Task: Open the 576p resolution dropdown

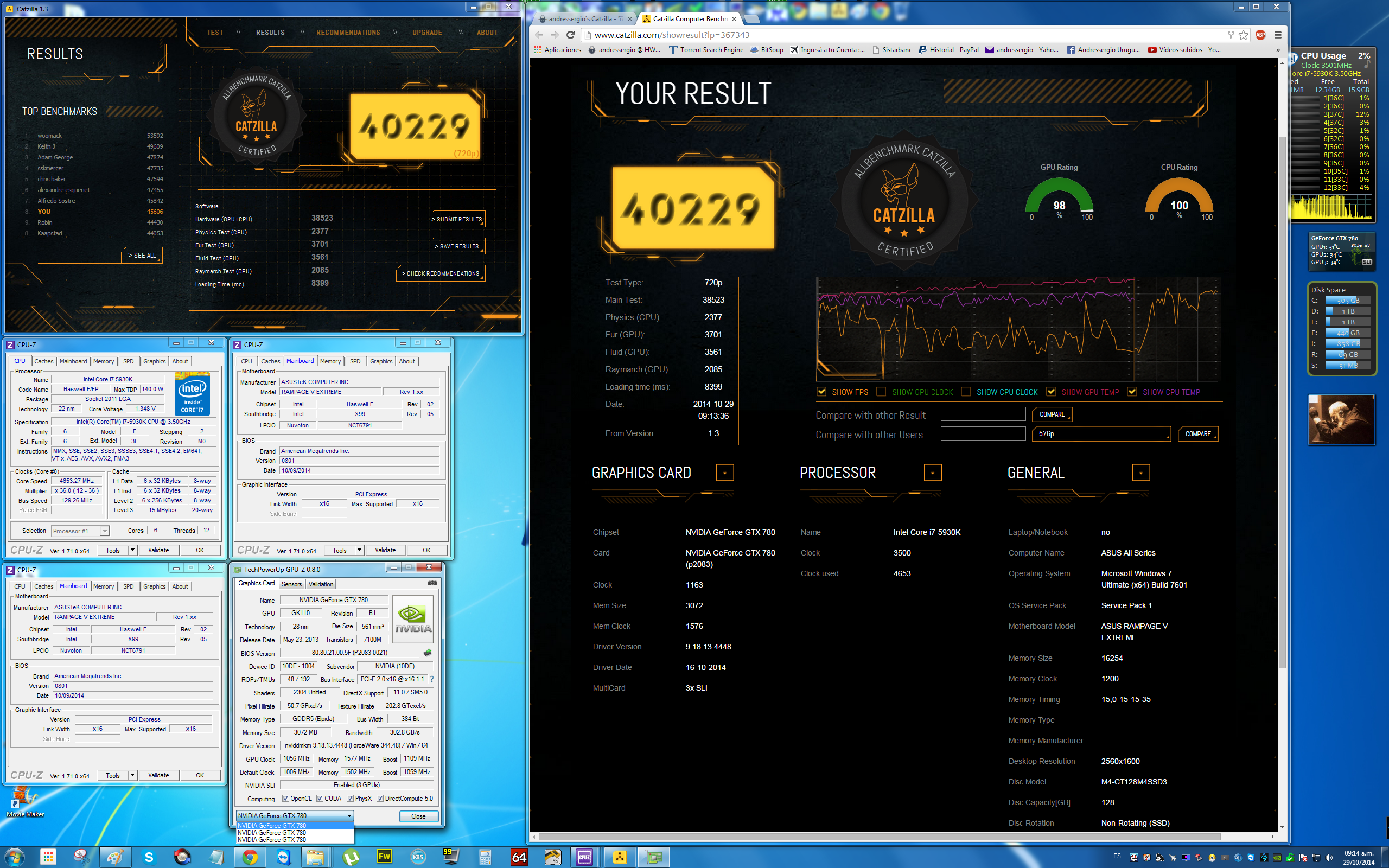Action: pos(1101,434)
